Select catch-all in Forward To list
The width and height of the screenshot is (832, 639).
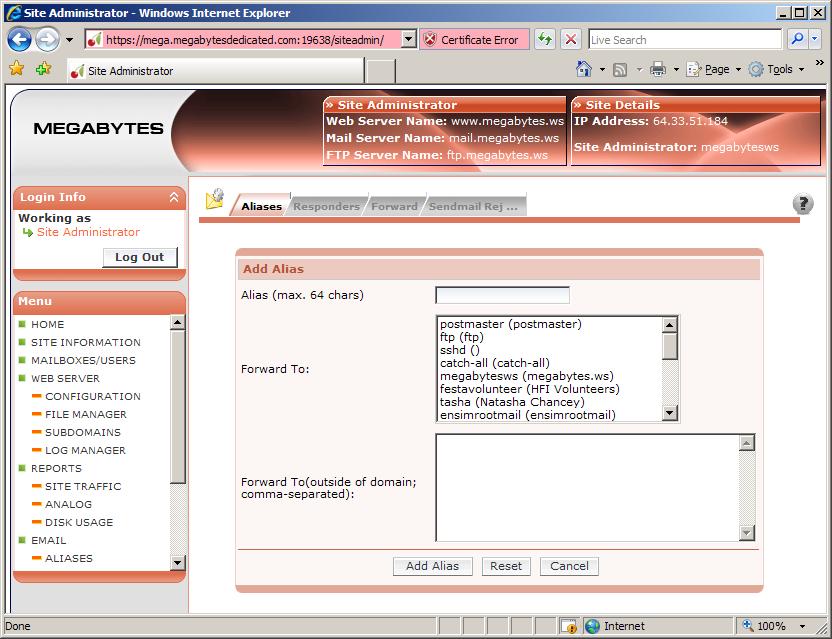(x=494, y=363)
